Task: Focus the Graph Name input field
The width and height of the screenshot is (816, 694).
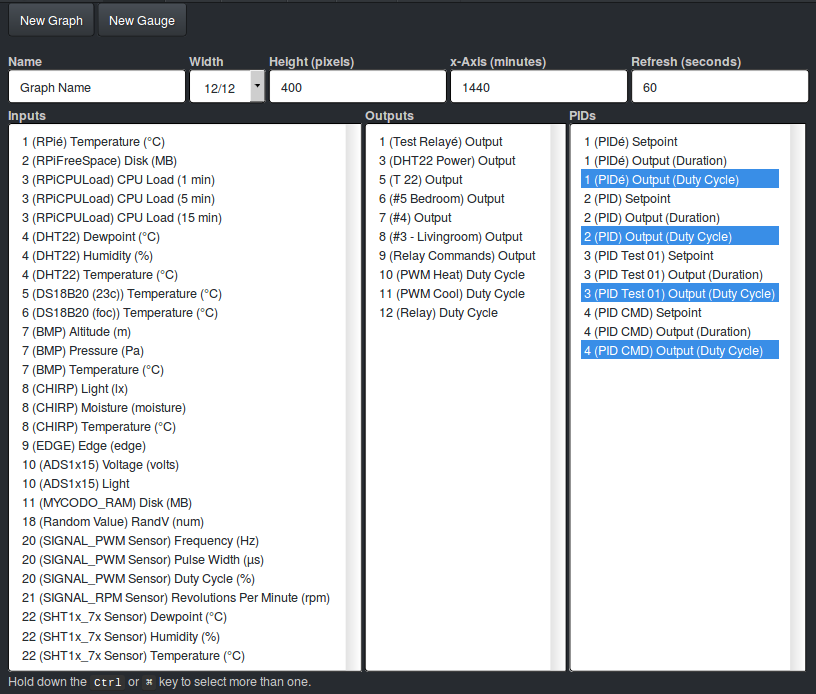Action: (x=97, y=87)
